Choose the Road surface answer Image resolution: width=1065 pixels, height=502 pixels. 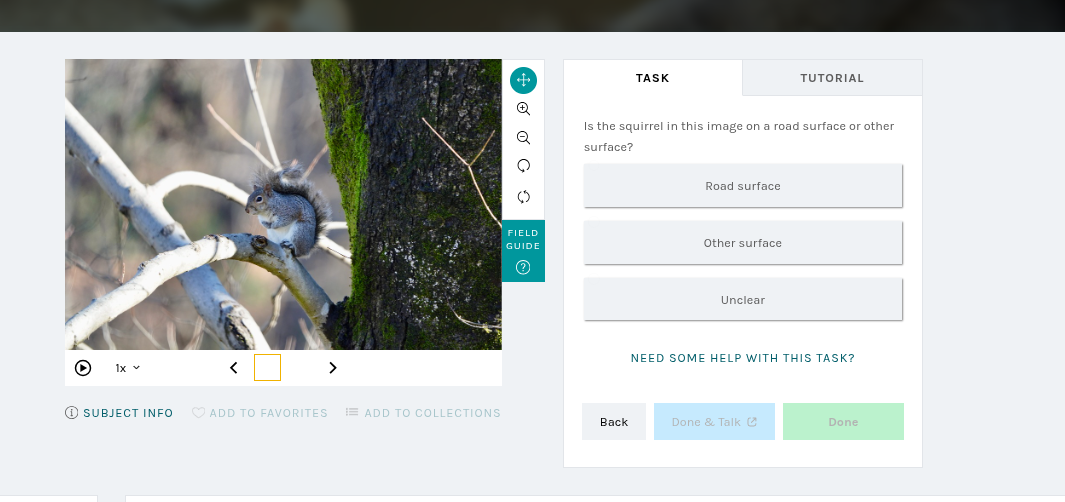(743, 186)
